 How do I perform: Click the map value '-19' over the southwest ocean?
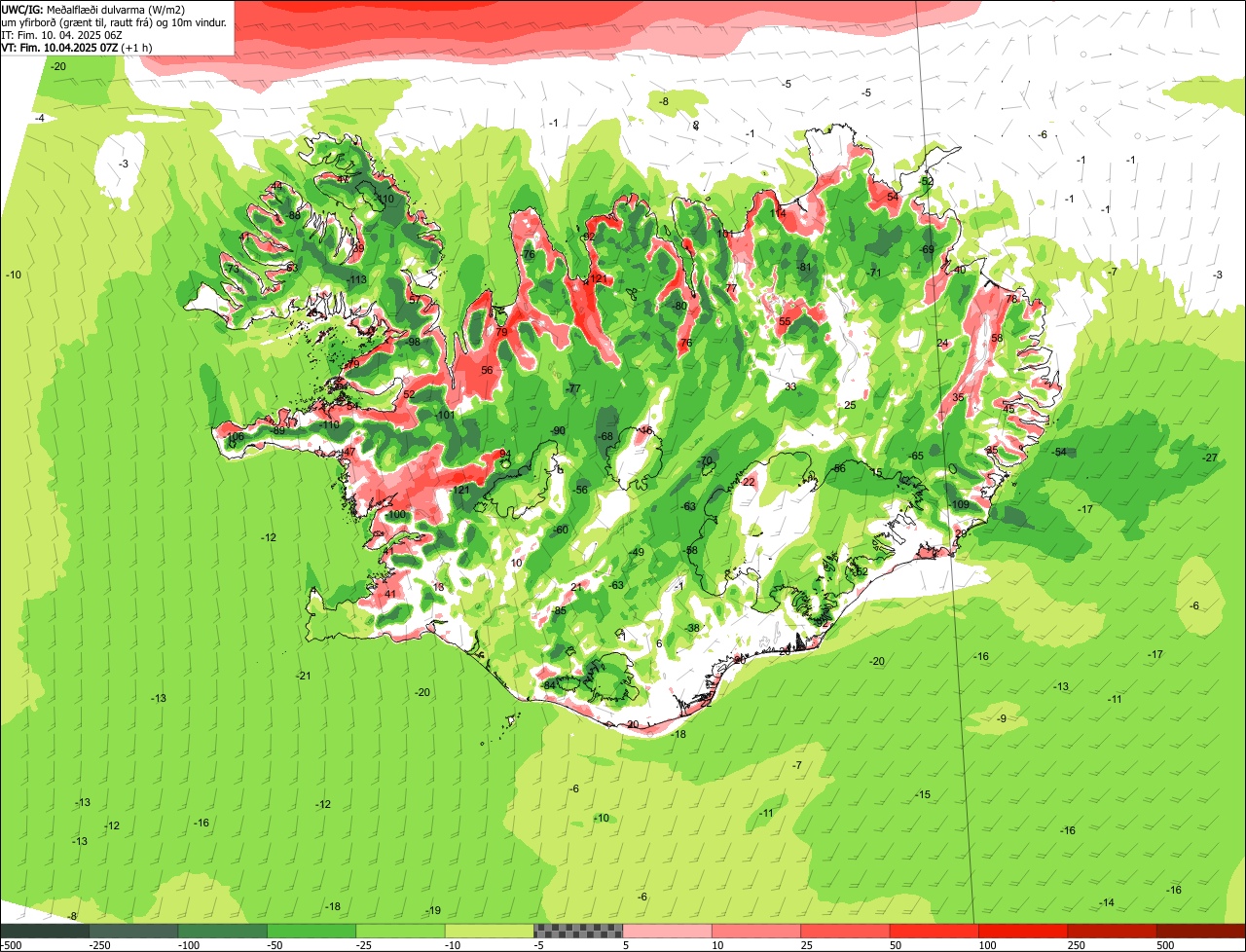pyautogui.click(x=433, y=910)
